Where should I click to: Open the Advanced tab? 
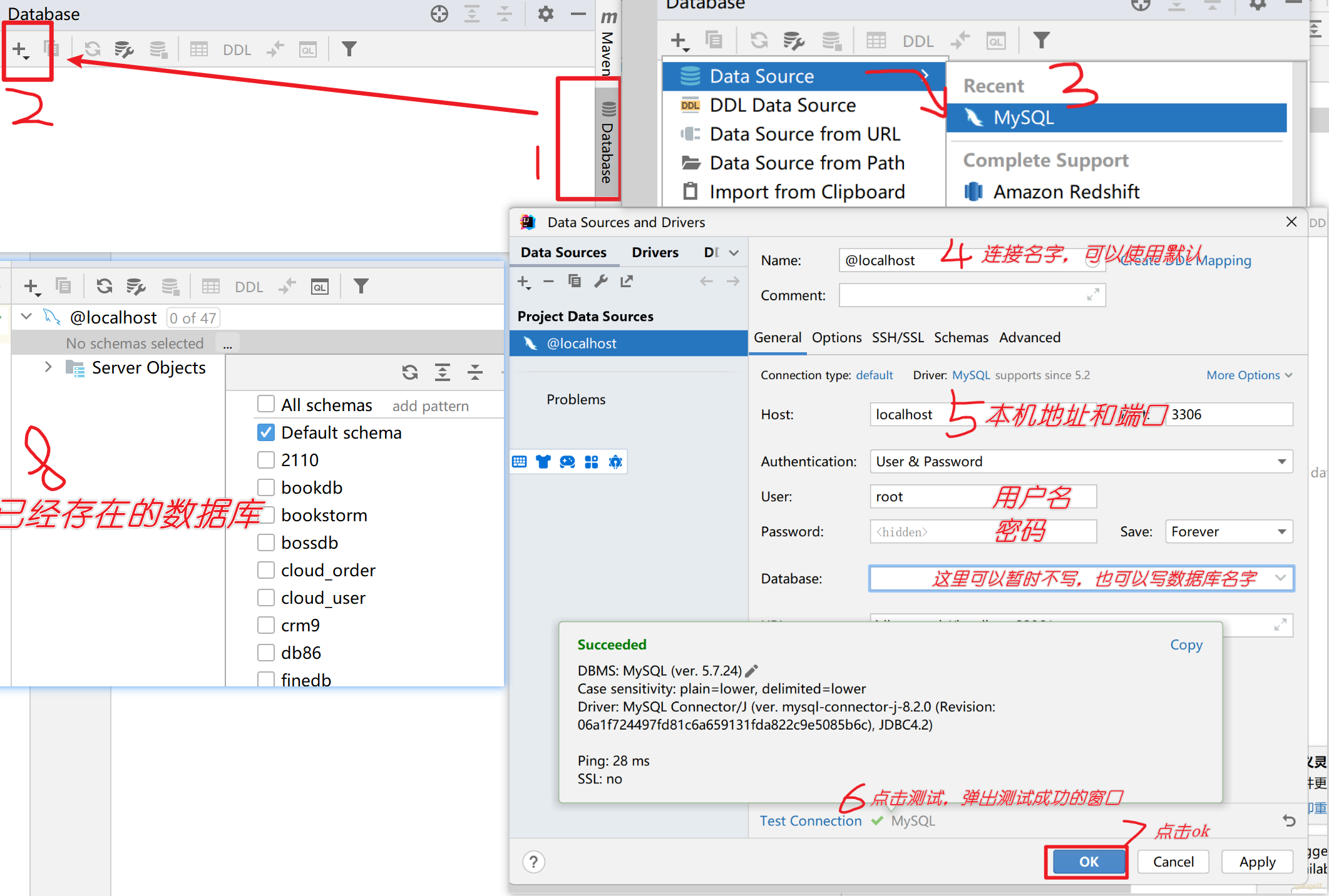coord(1030,338)
